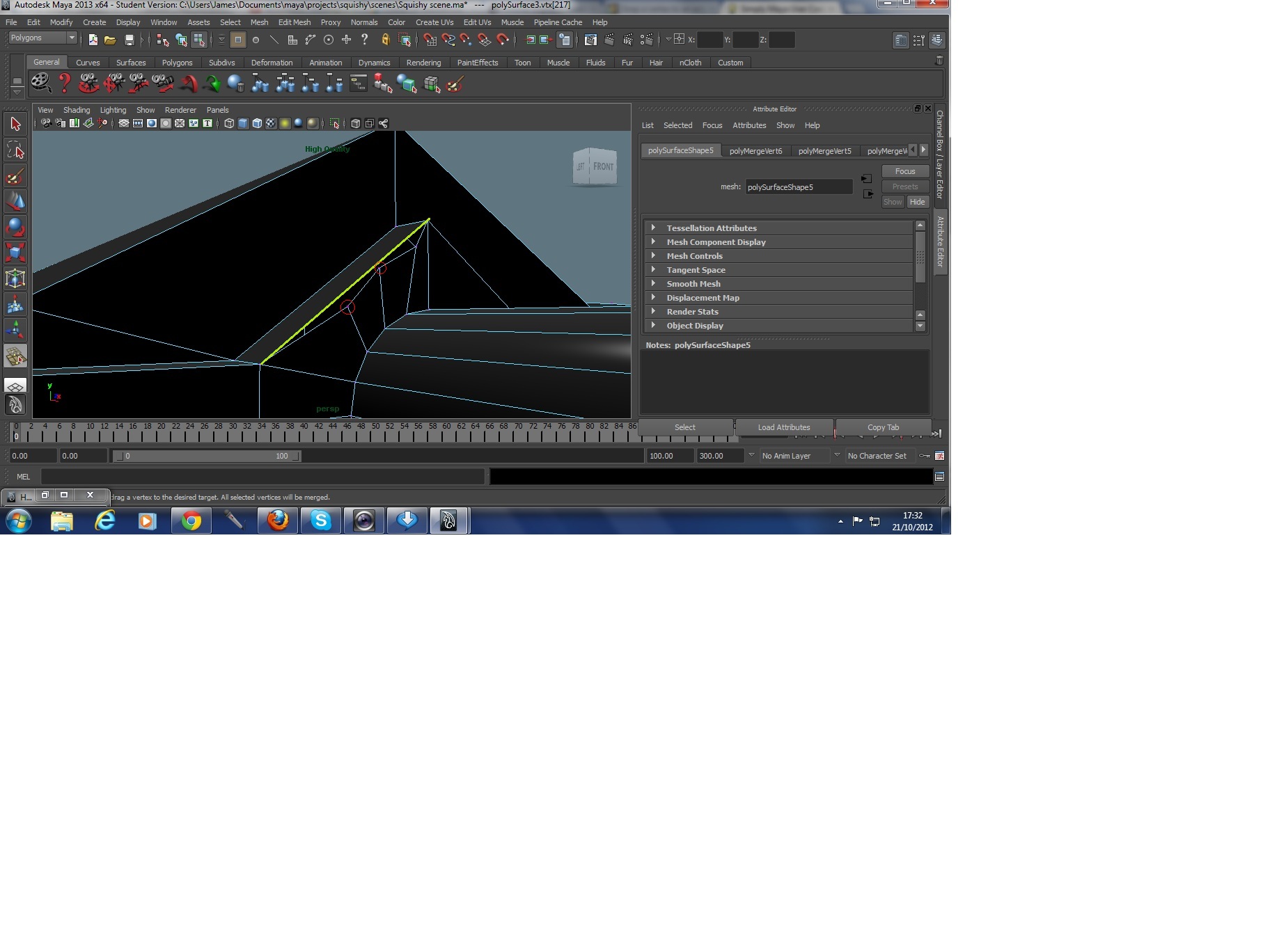Screen dimensions: 1270x952
Task: Toggle viewport wireframe display cube
Action: [x=229, y=123]
